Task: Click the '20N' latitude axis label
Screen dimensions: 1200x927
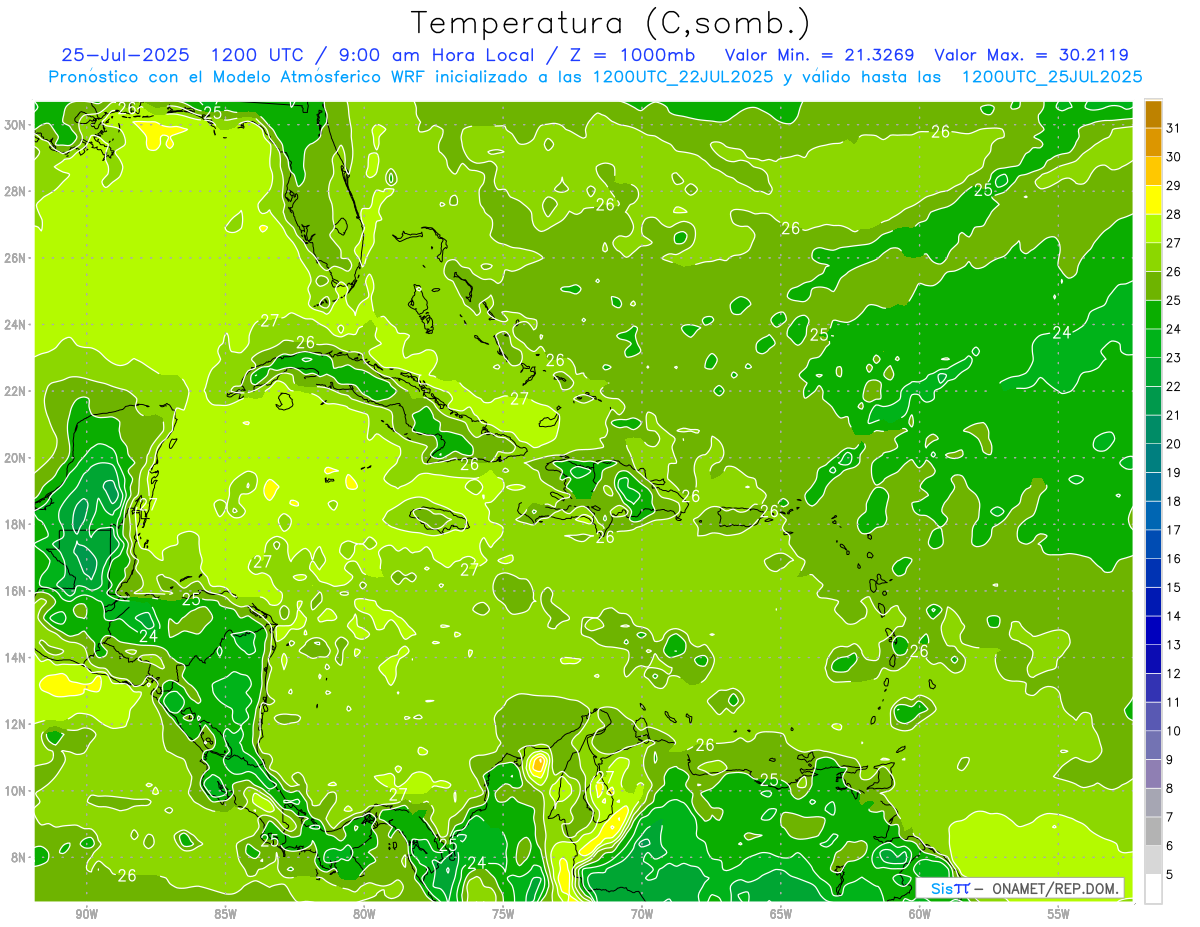Action: pos(16,458)
